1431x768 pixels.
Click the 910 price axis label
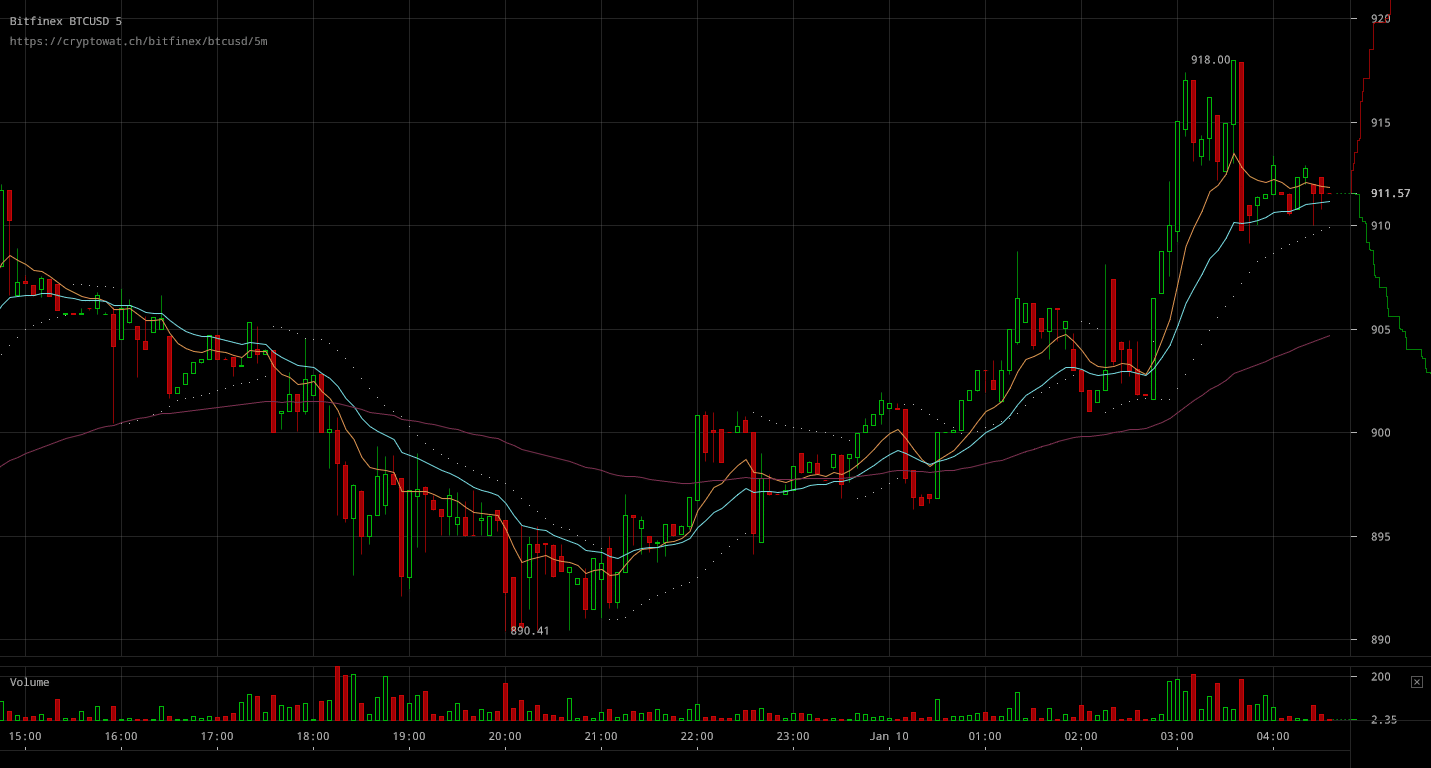(1380, 226)
